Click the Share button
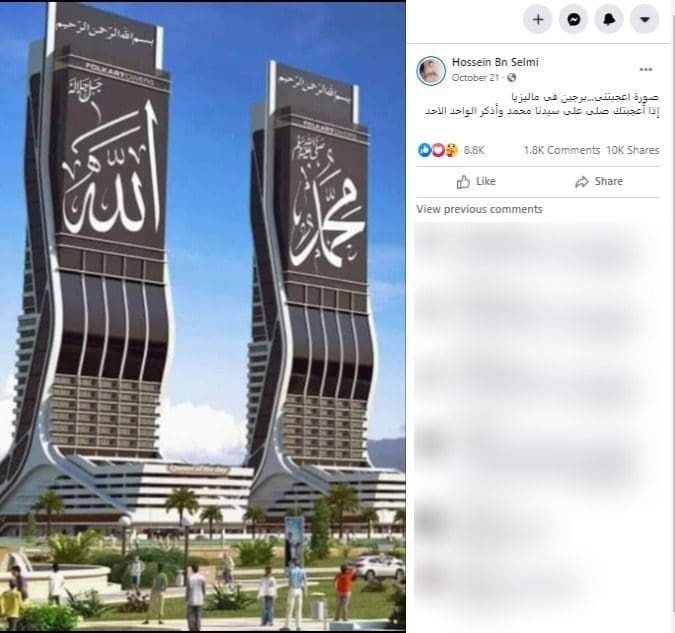The image size is (675, 633). click(599, 182)
